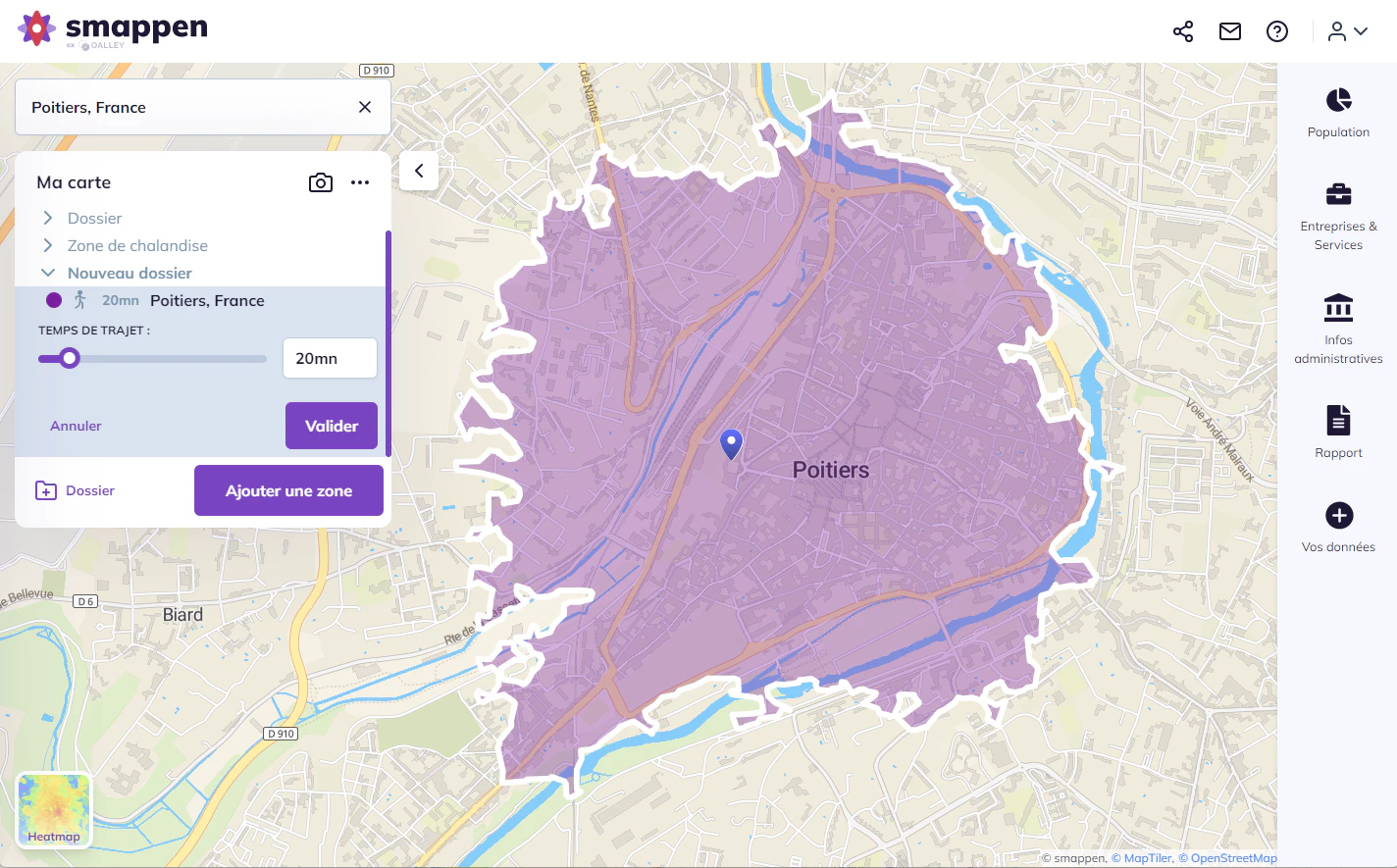Open Entreprises & Services briefcase panel
This screenshot has height=868, width=1397.
tap(1338, 194)
